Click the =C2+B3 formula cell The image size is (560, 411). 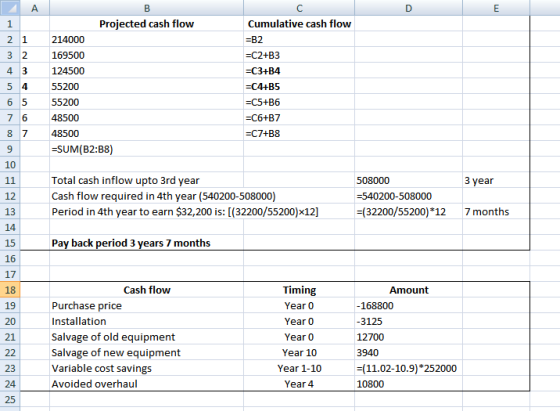[299, 55]
